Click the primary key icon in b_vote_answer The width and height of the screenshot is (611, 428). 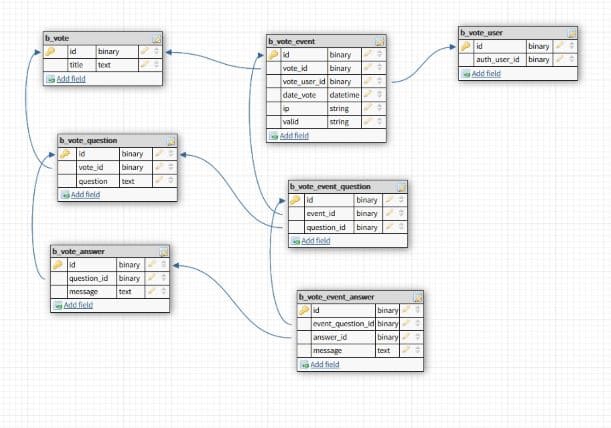(58, 265)
